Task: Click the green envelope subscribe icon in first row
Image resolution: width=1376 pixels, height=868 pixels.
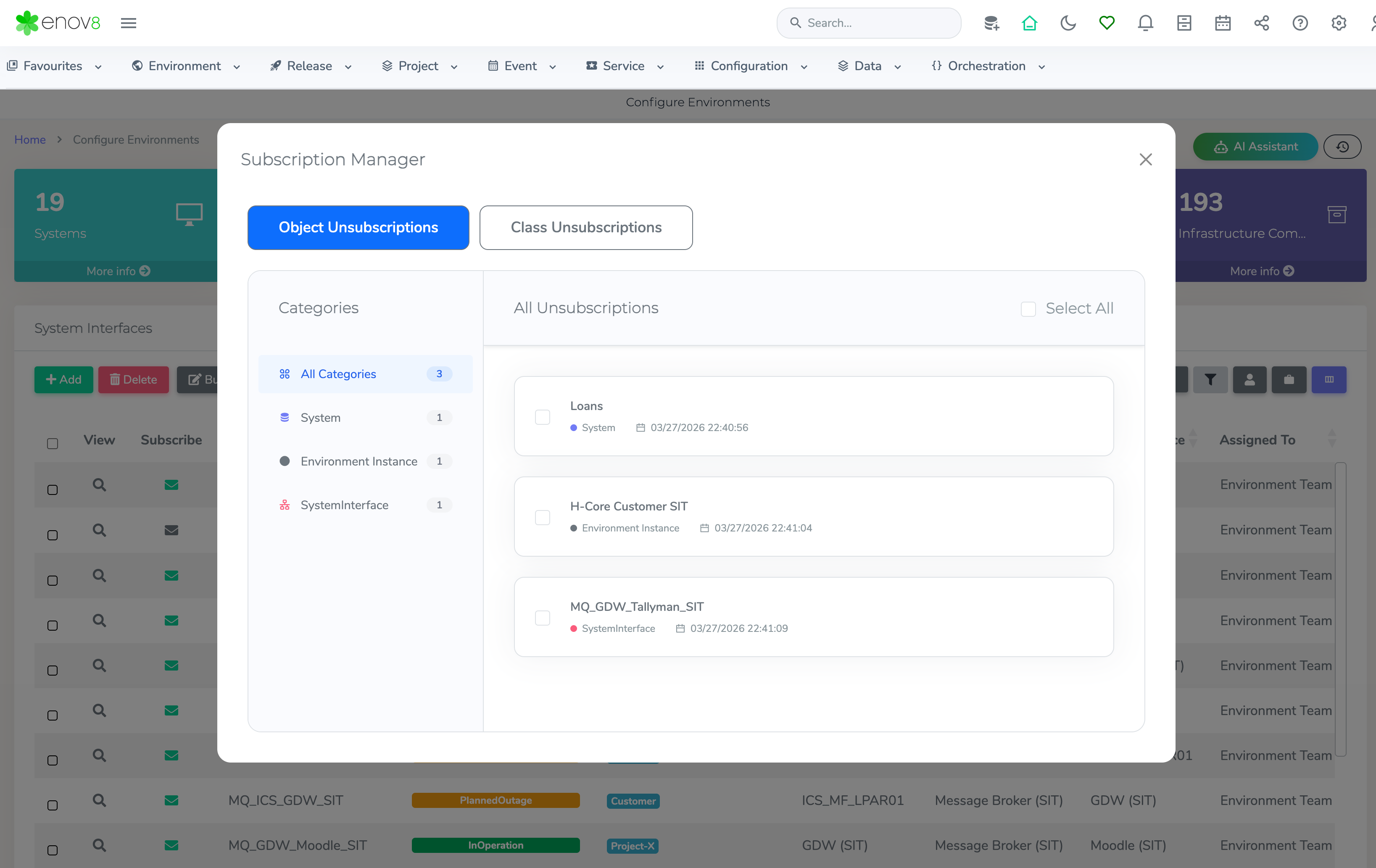Action: point(171,485)
